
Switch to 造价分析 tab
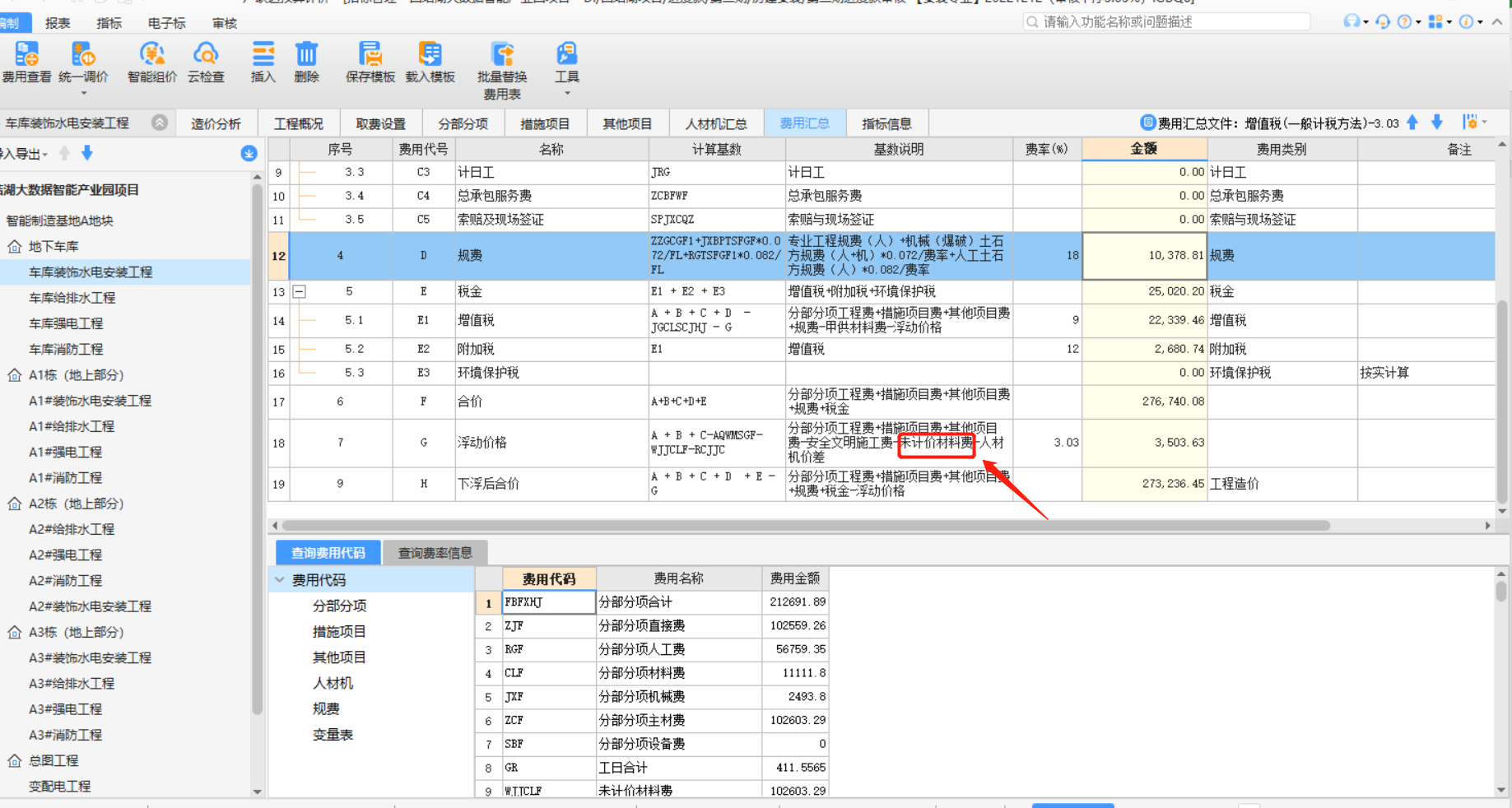216,123
